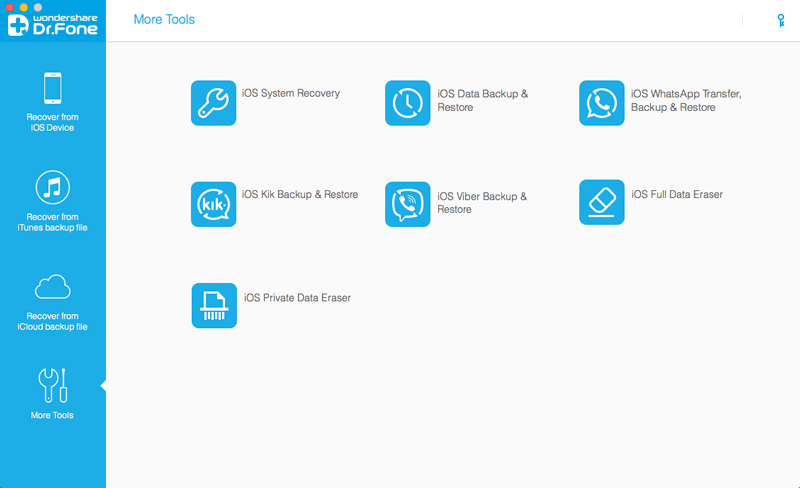The image size is (800, 488).
Task: Click the iOS Private Data Eraser label
Action: [297, 298]
